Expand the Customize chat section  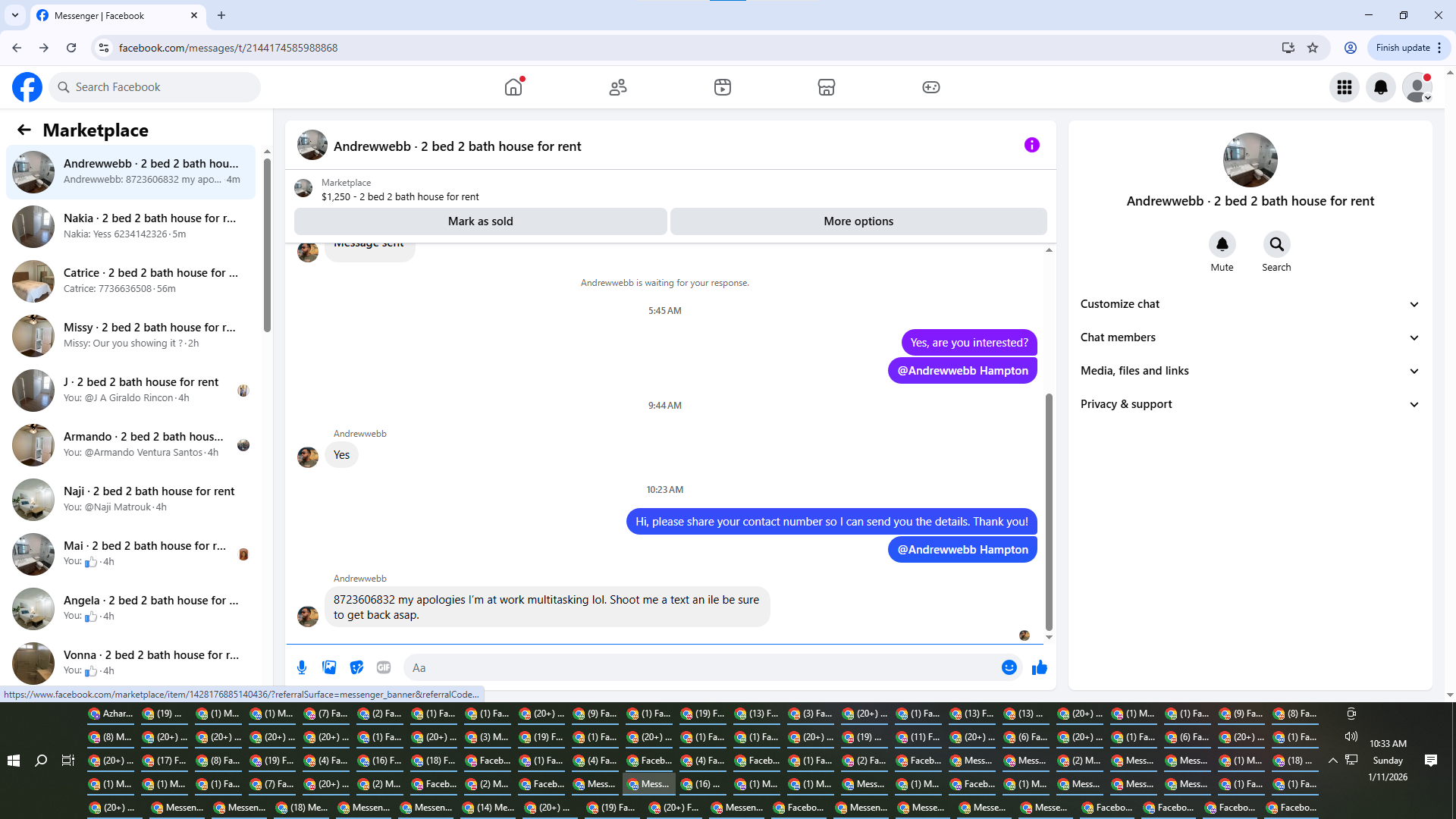click(1250, 304)
